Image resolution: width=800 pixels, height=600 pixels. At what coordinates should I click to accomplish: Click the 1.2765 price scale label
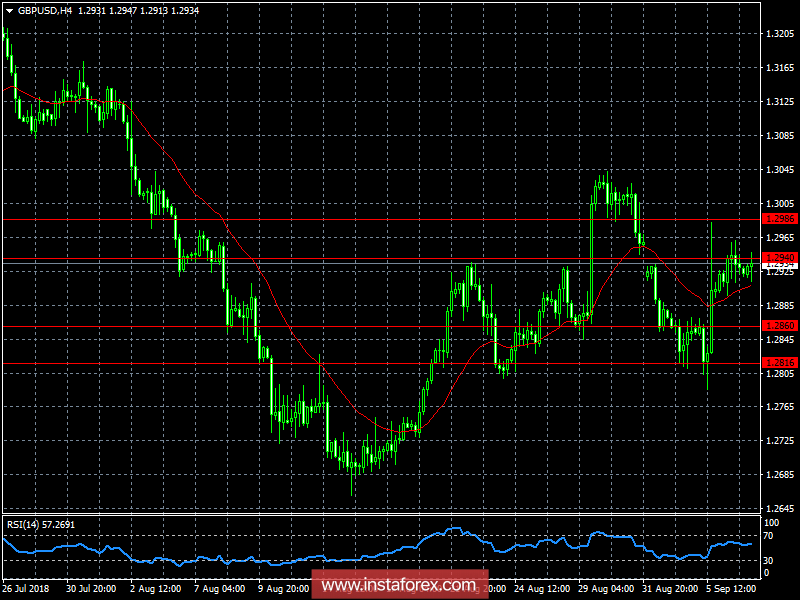tap(780, 407)
